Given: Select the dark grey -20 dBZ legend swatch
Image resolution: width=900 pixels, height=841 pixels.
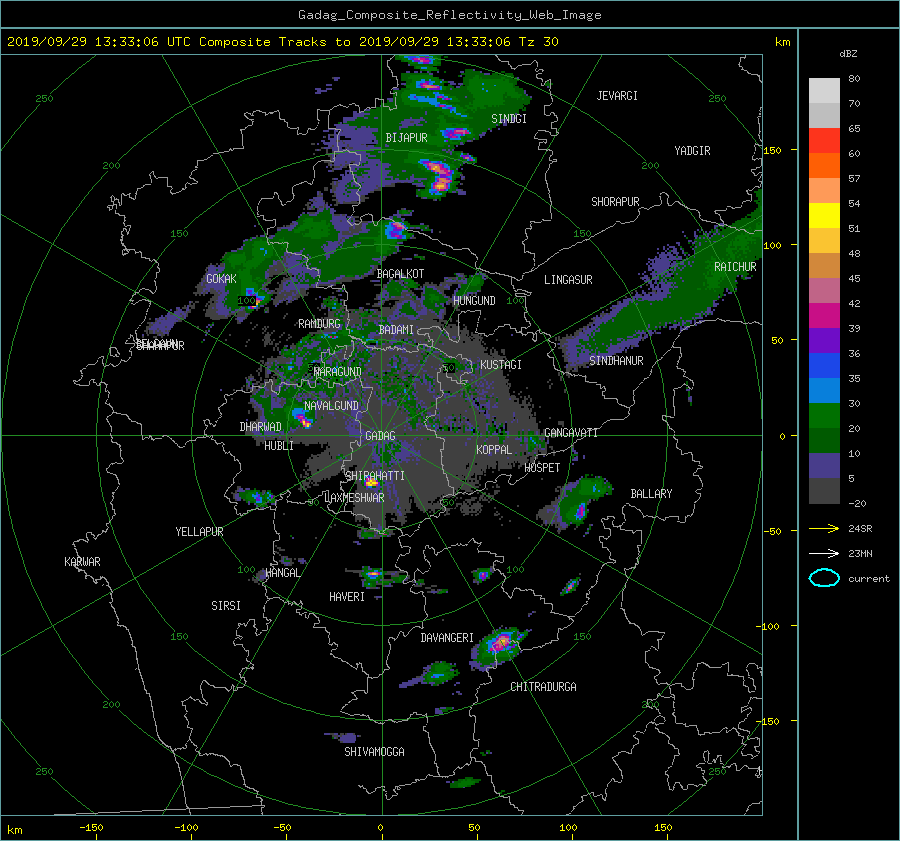Looking at the screenshot, I should (824, 491).
